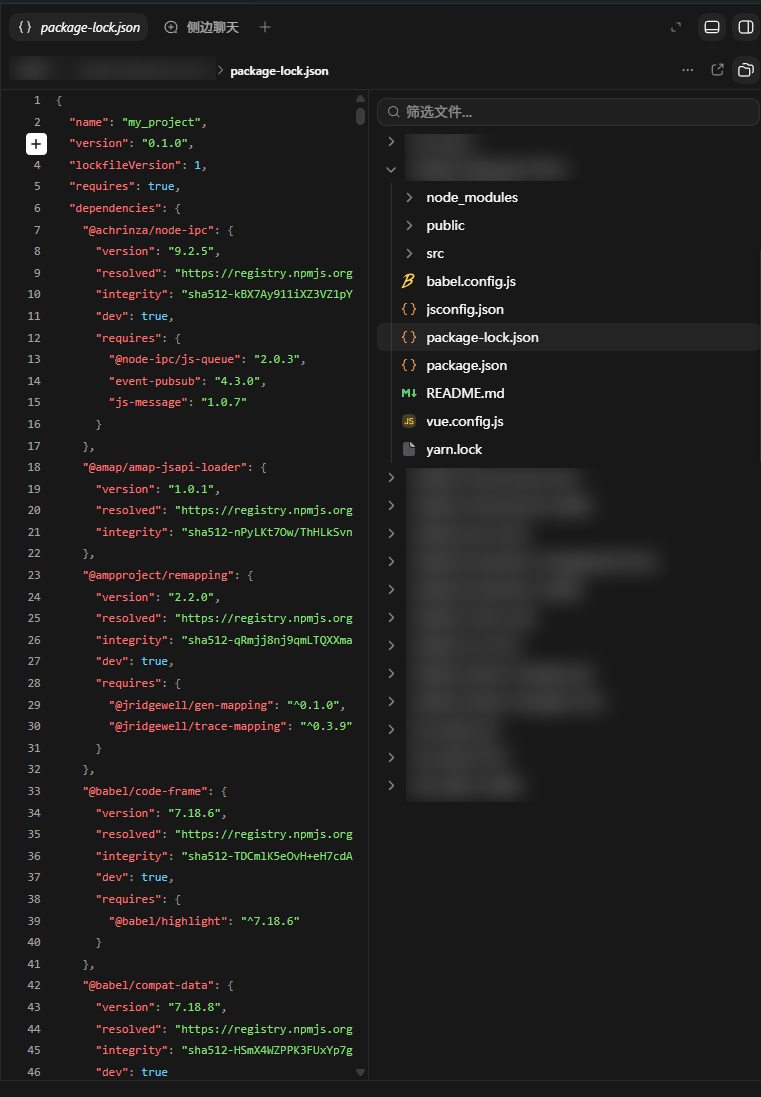761x1097 pixels.
Task: Click the search magnifier icon
Action: (x=394, y=112)
